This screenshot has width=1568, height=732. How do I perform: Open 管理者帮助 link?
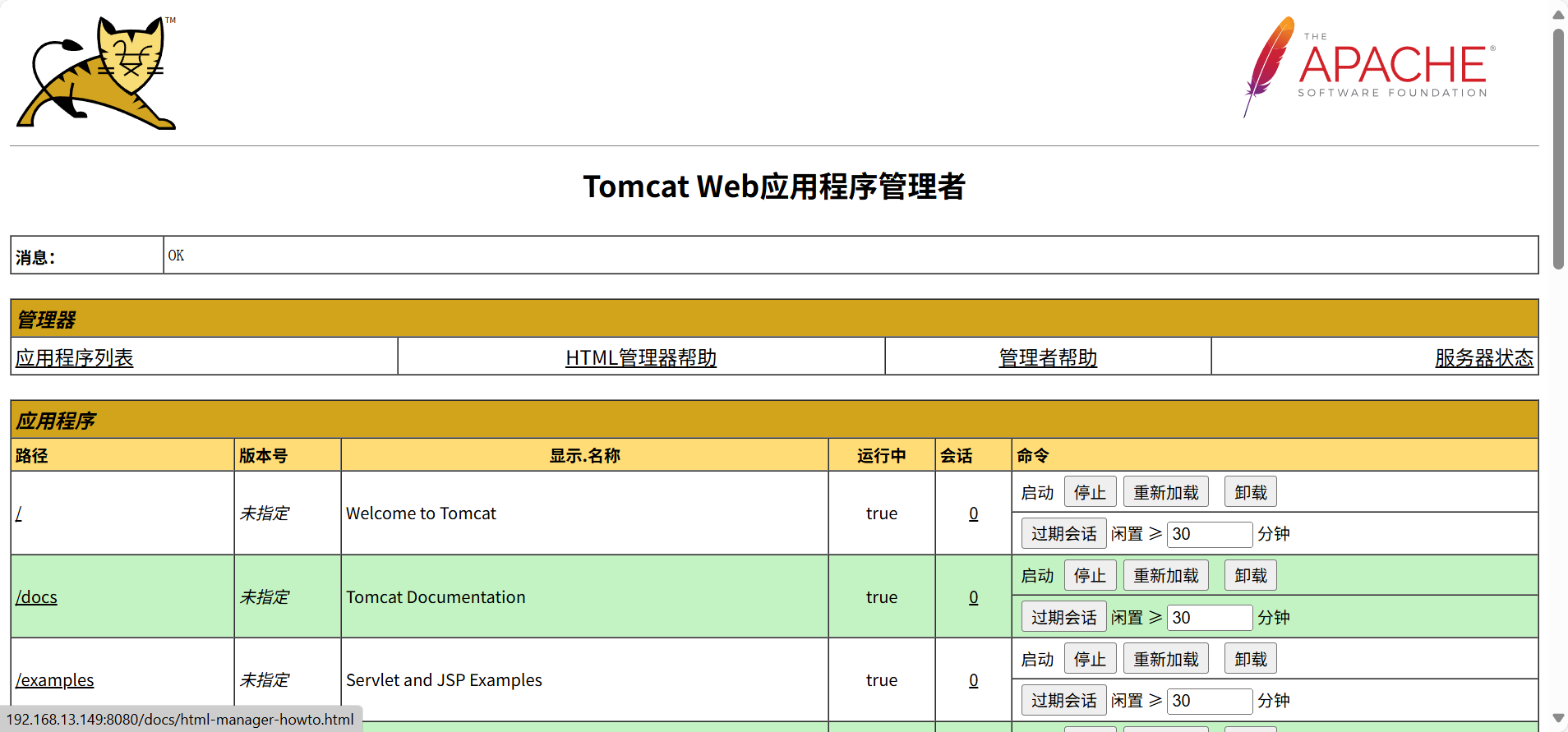pyautogui.click(x=1048, y=357)
